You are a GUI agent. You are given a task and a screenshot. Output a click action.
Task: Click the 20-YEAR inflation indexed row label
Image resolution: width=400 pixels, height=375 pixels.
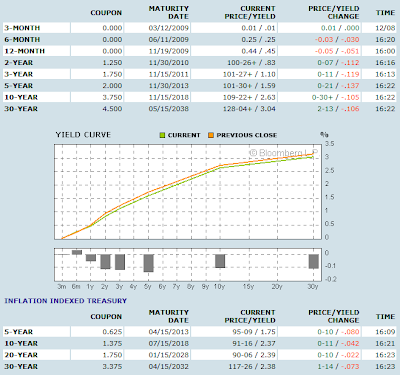21,355
